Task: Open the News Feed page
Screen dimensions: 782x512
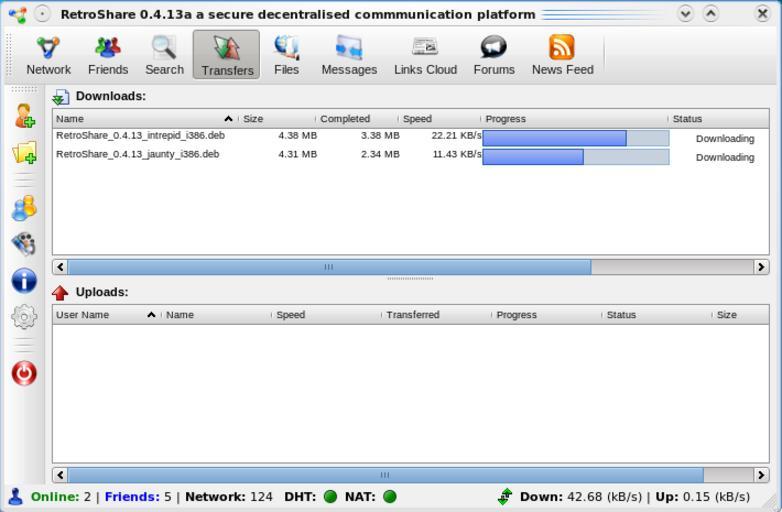Action: coord(562,55)
